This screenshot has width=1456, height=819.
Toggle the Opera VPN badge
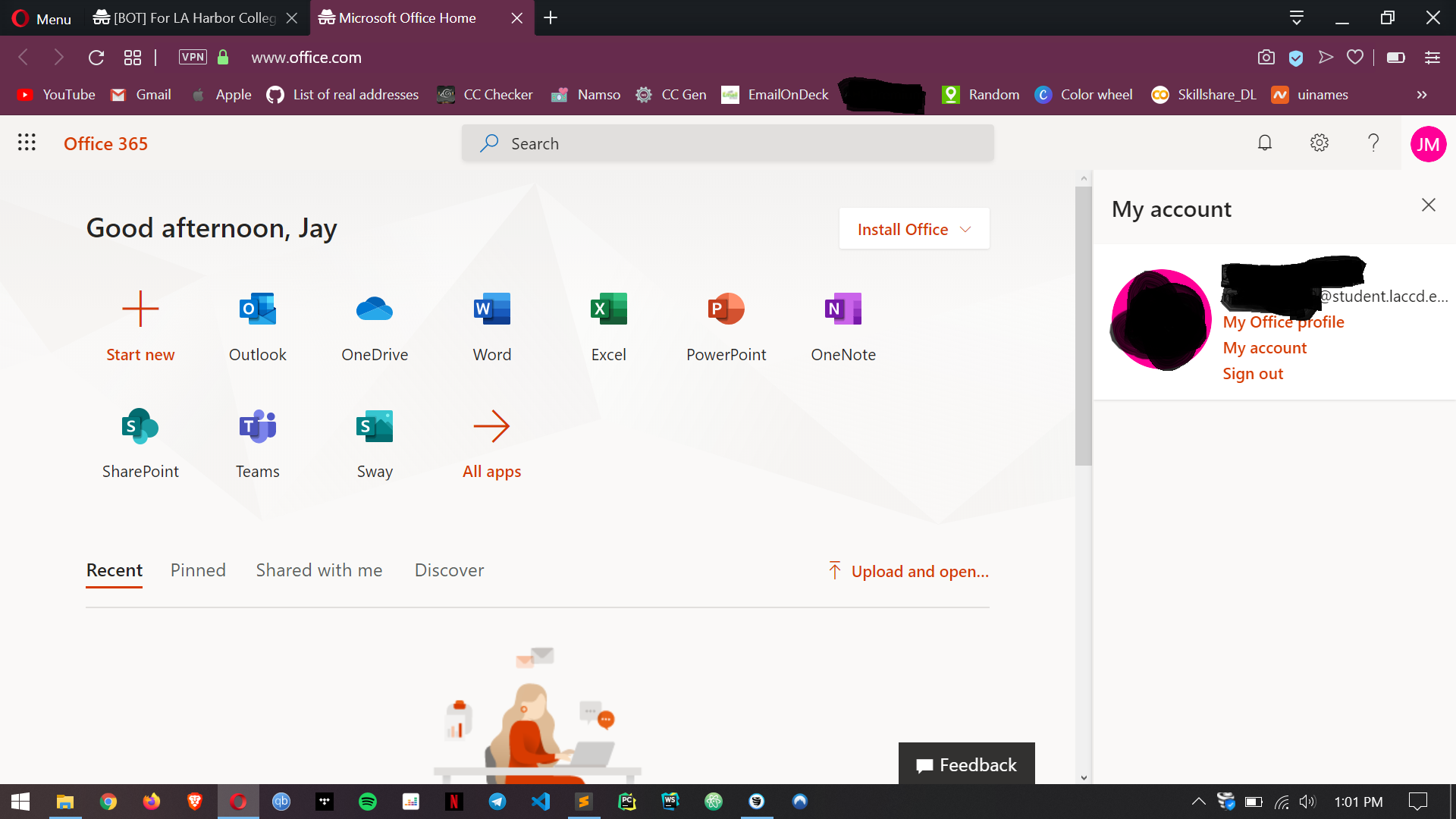pos(193,58)
